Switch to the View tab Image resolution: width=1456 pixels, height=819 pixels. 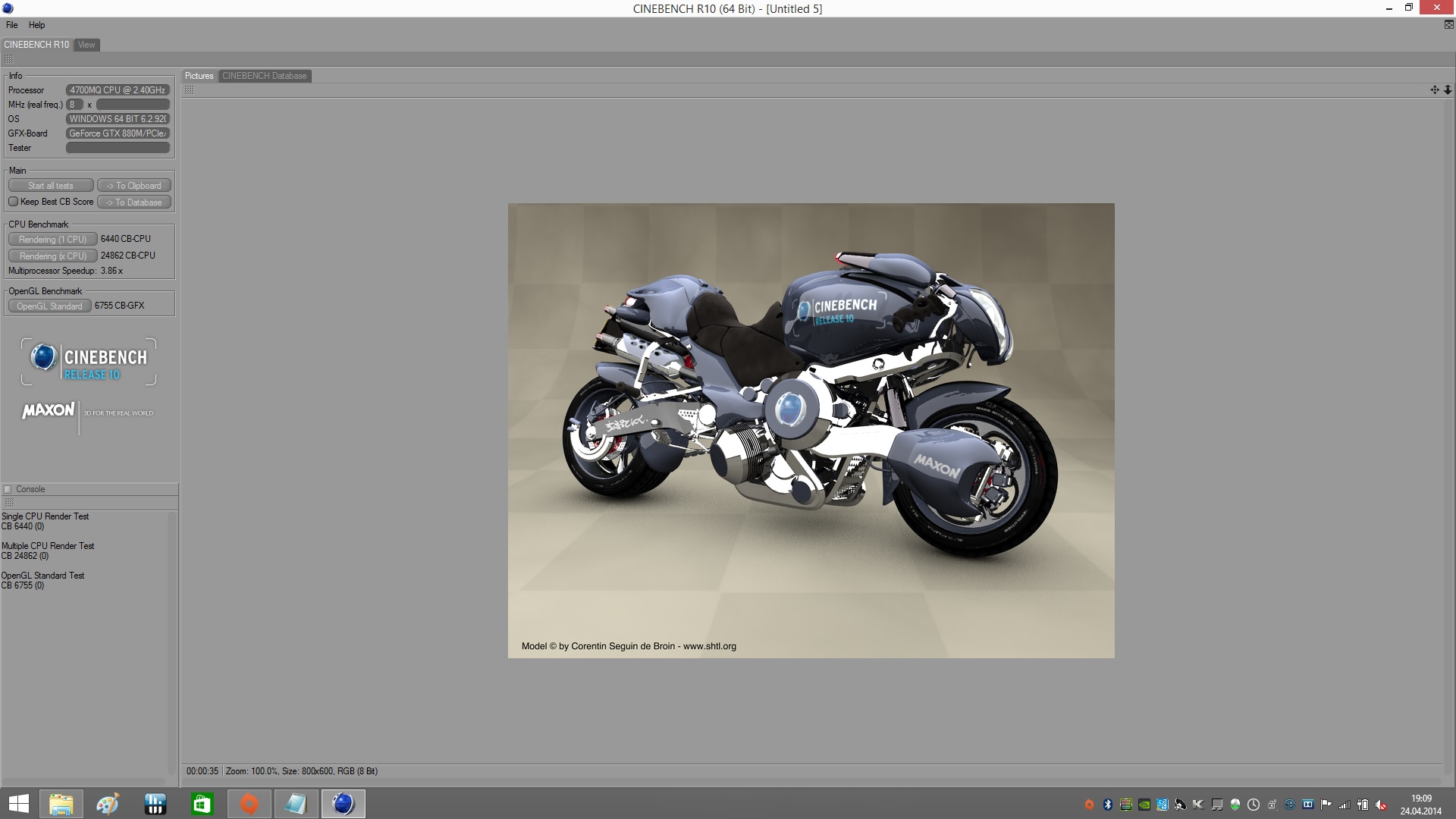coord(86,45)
